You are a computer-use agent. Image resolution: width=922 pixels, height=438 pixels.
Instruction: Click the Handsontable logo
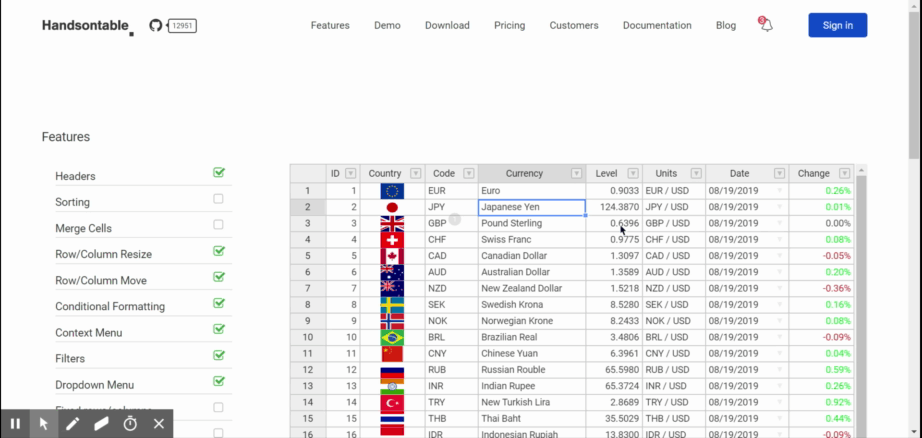pos(88,26)
